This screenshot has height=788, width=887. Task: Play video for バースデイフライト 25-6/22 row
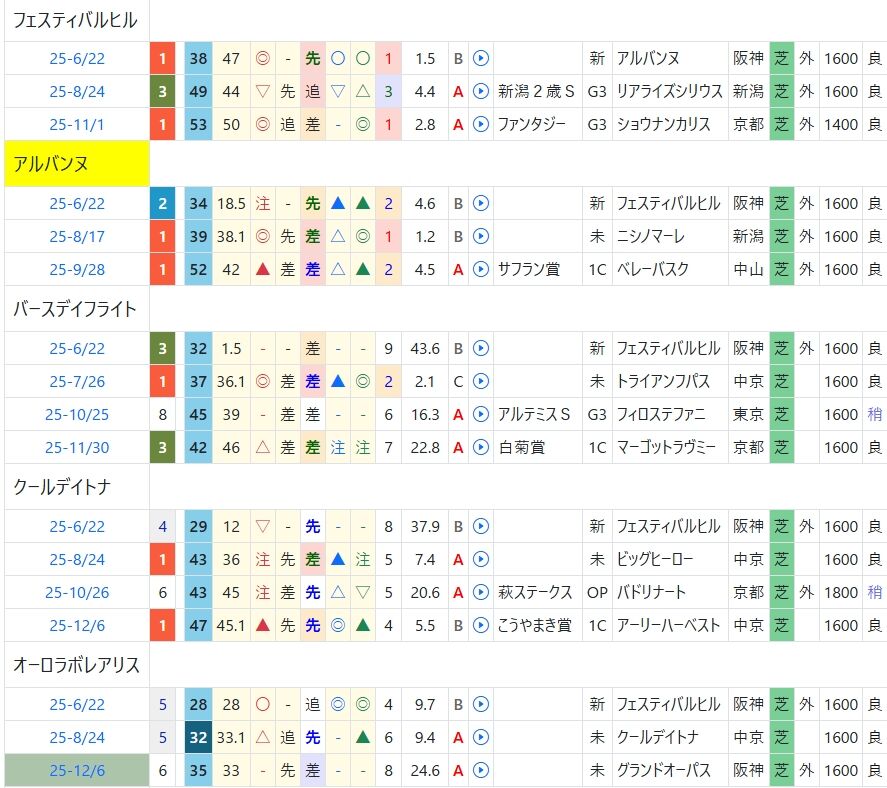point(481,348)
